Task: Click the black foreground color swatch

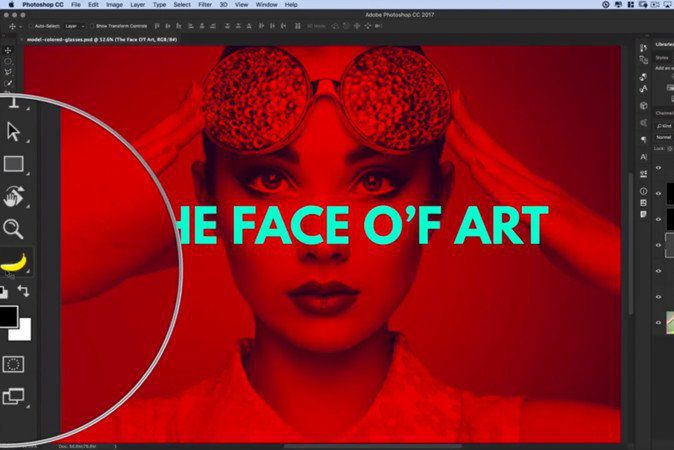Action: 8,316
